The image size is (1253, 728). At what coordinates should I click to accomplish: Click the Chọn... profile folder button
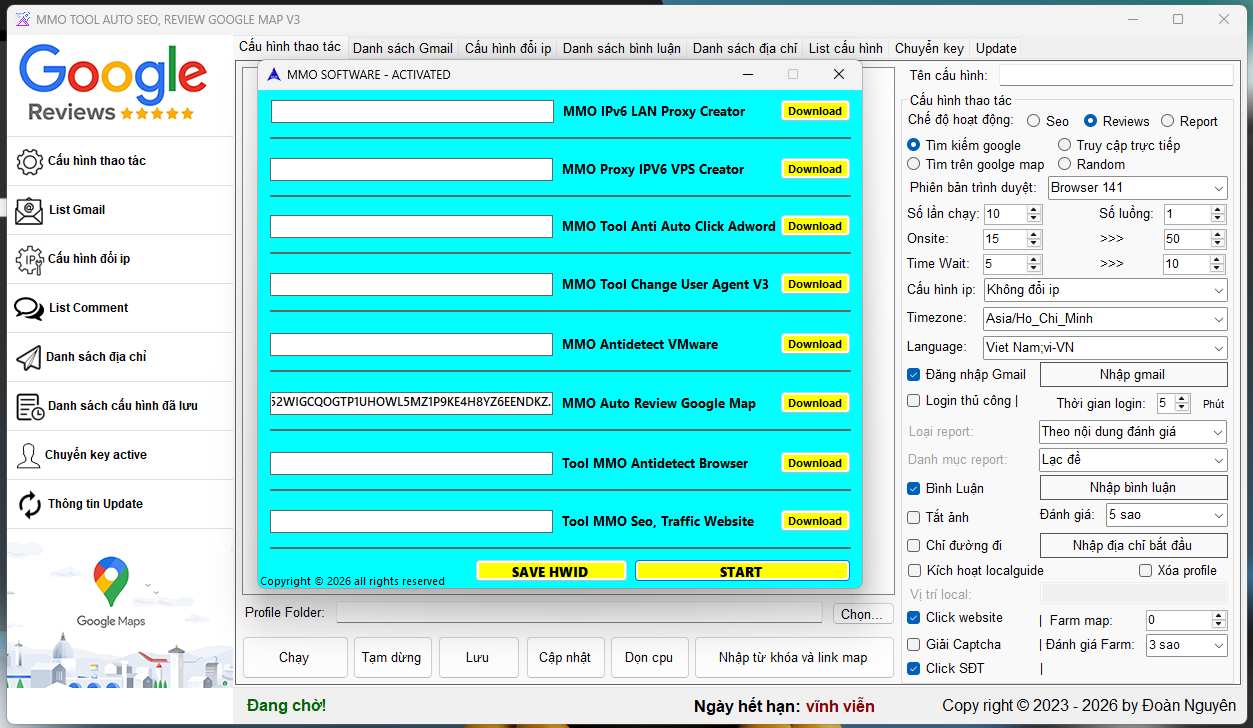(863, 614)
